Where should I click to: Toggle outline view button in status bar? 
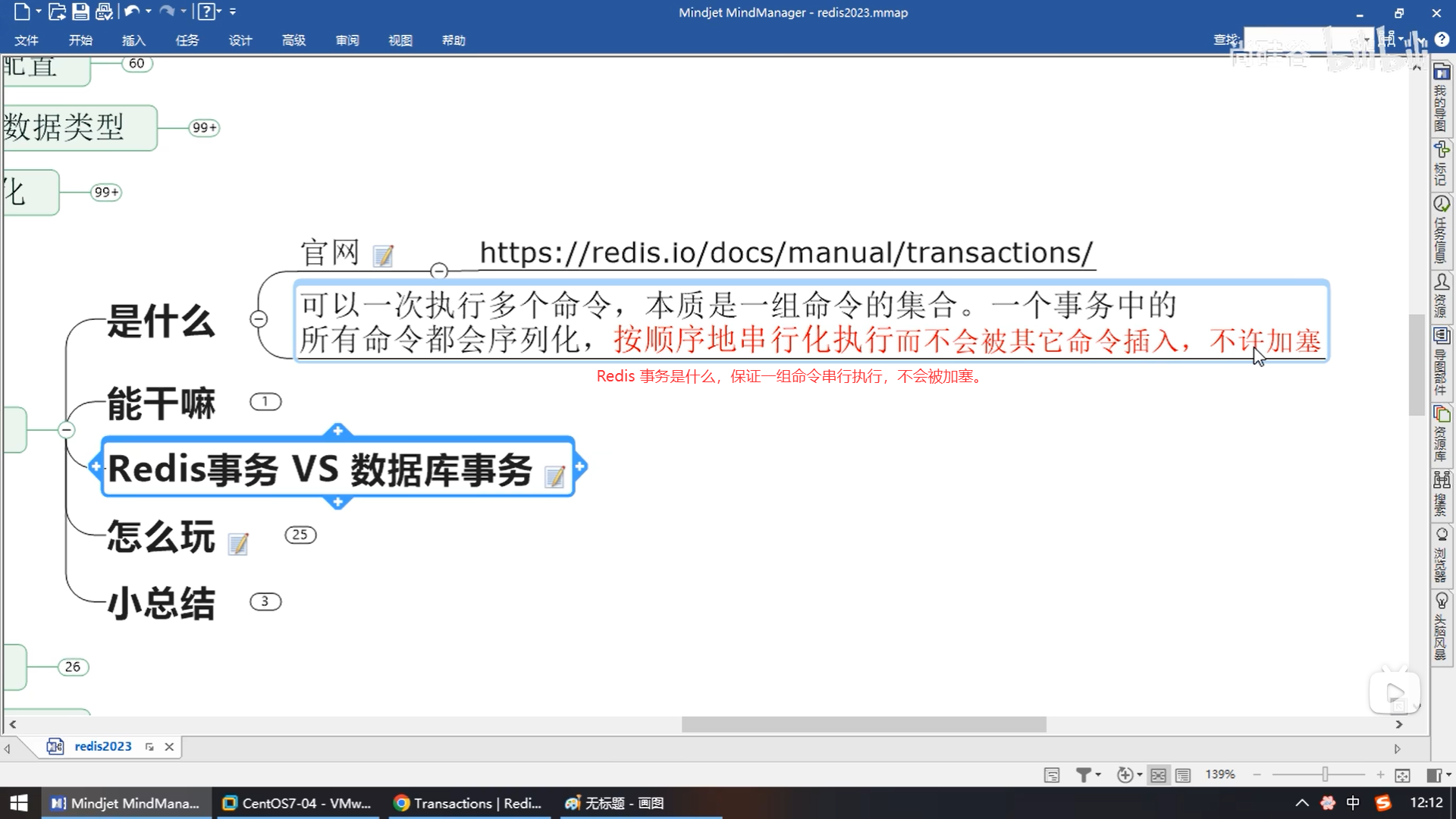1183,775
